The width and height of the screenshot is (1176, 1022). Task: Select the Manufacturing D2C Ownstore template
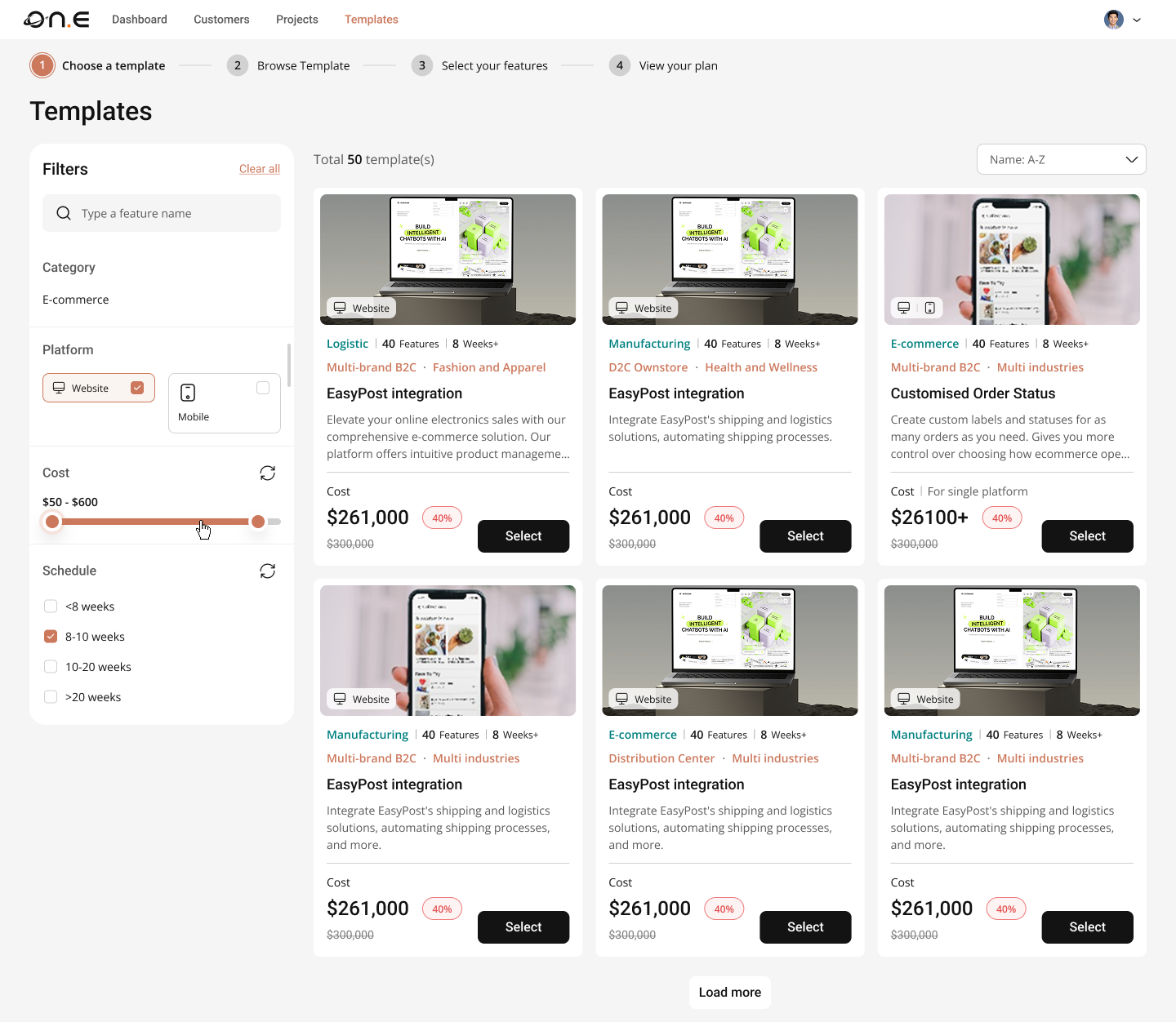(805, 536)
